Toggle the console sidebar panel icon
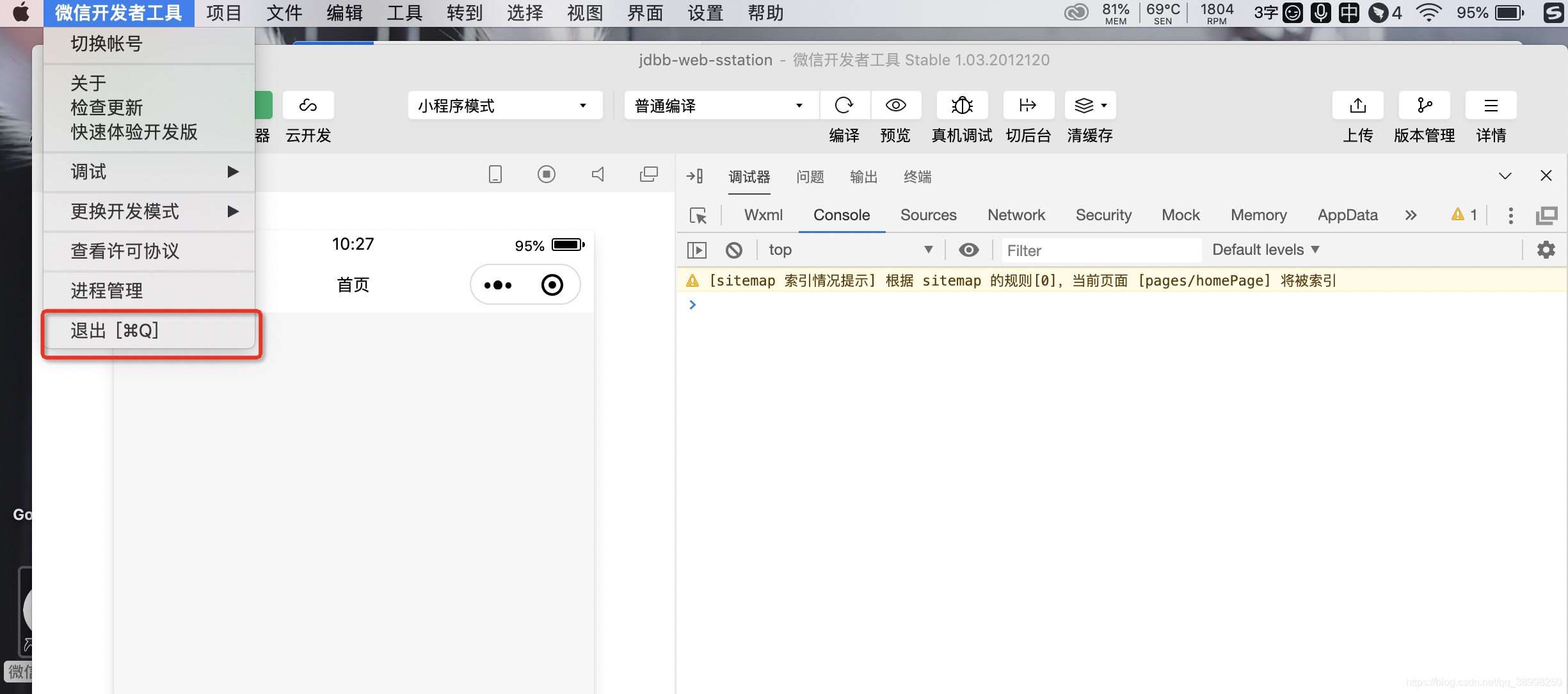The width and height of the screenshot is (1568, 694). tap(696, 250)
